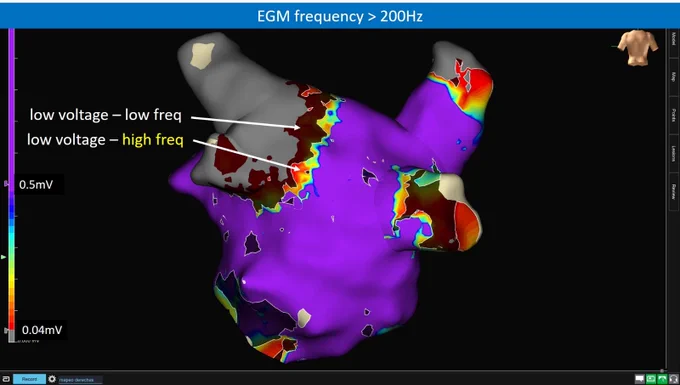Click the green signal connection icon
This screenshot has height=385, width=680.
662,379
